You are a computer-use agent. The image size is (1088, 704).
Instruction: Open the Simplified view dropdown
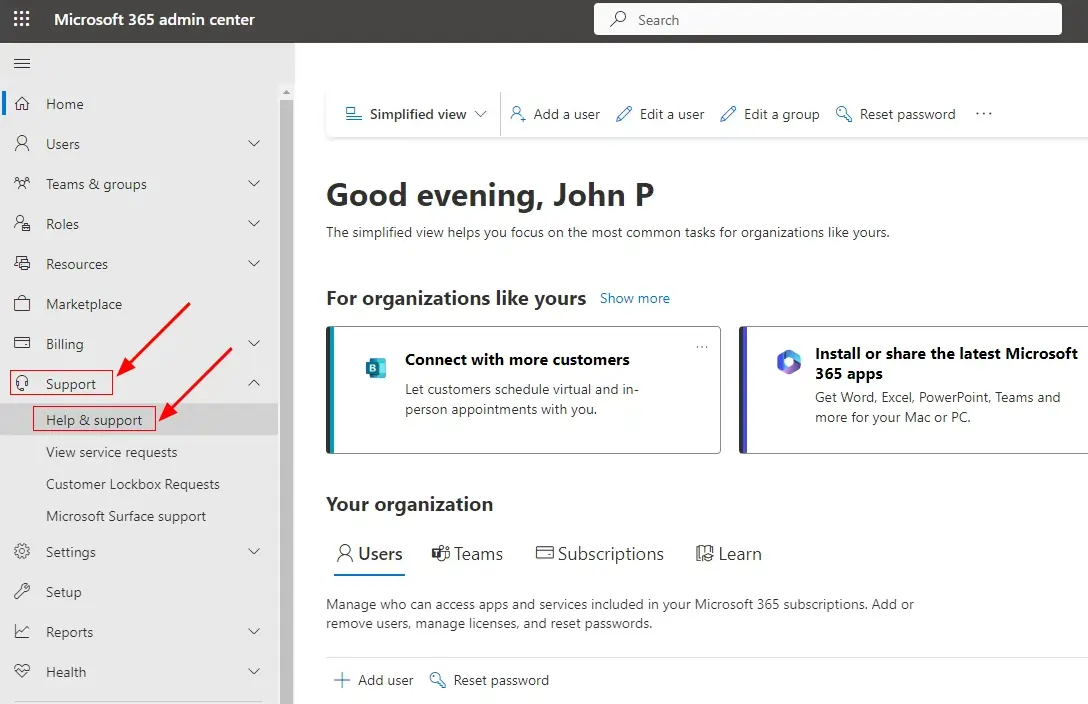click(416, 114)
